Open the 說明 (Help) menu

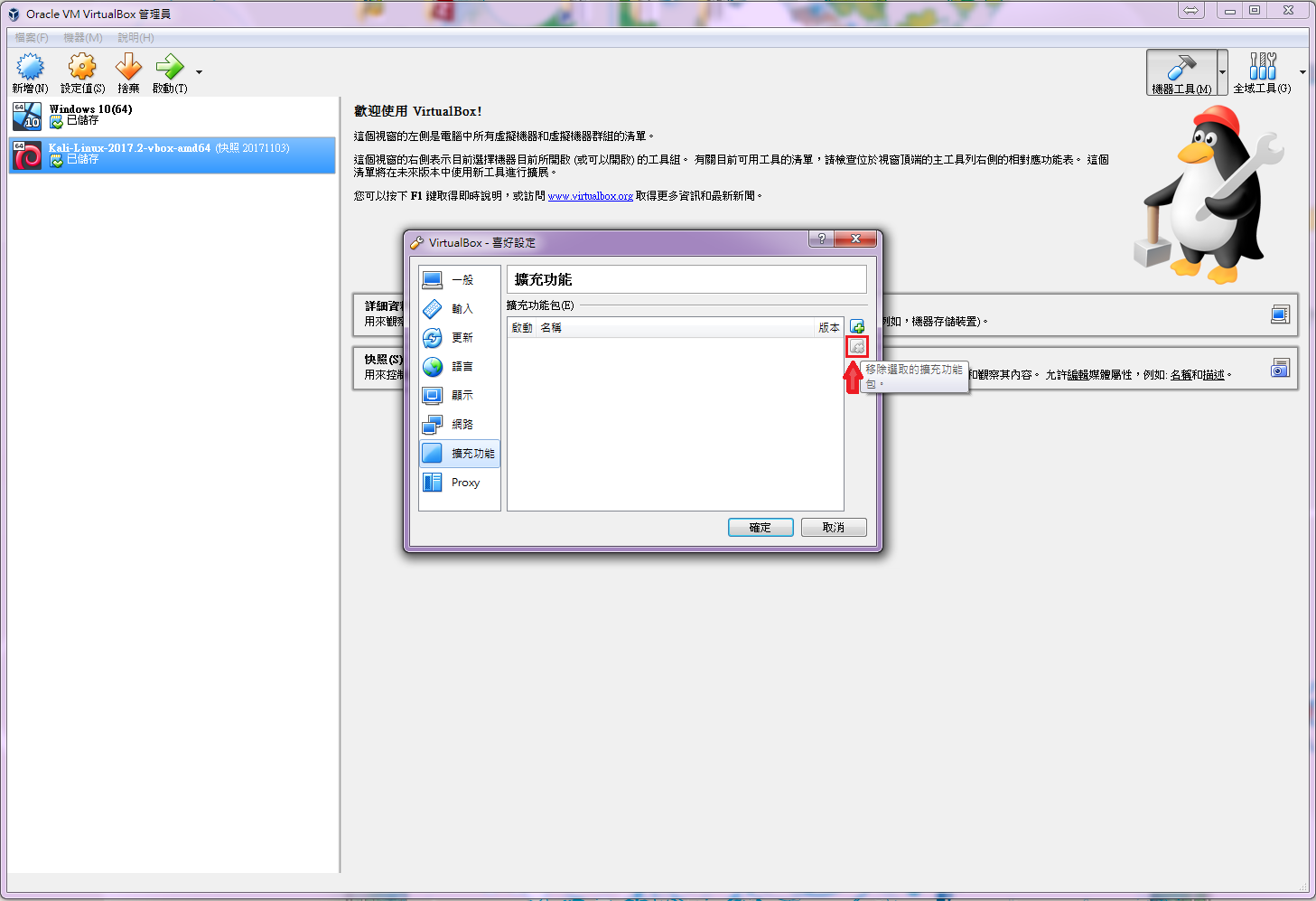click(x=135, y=38)
